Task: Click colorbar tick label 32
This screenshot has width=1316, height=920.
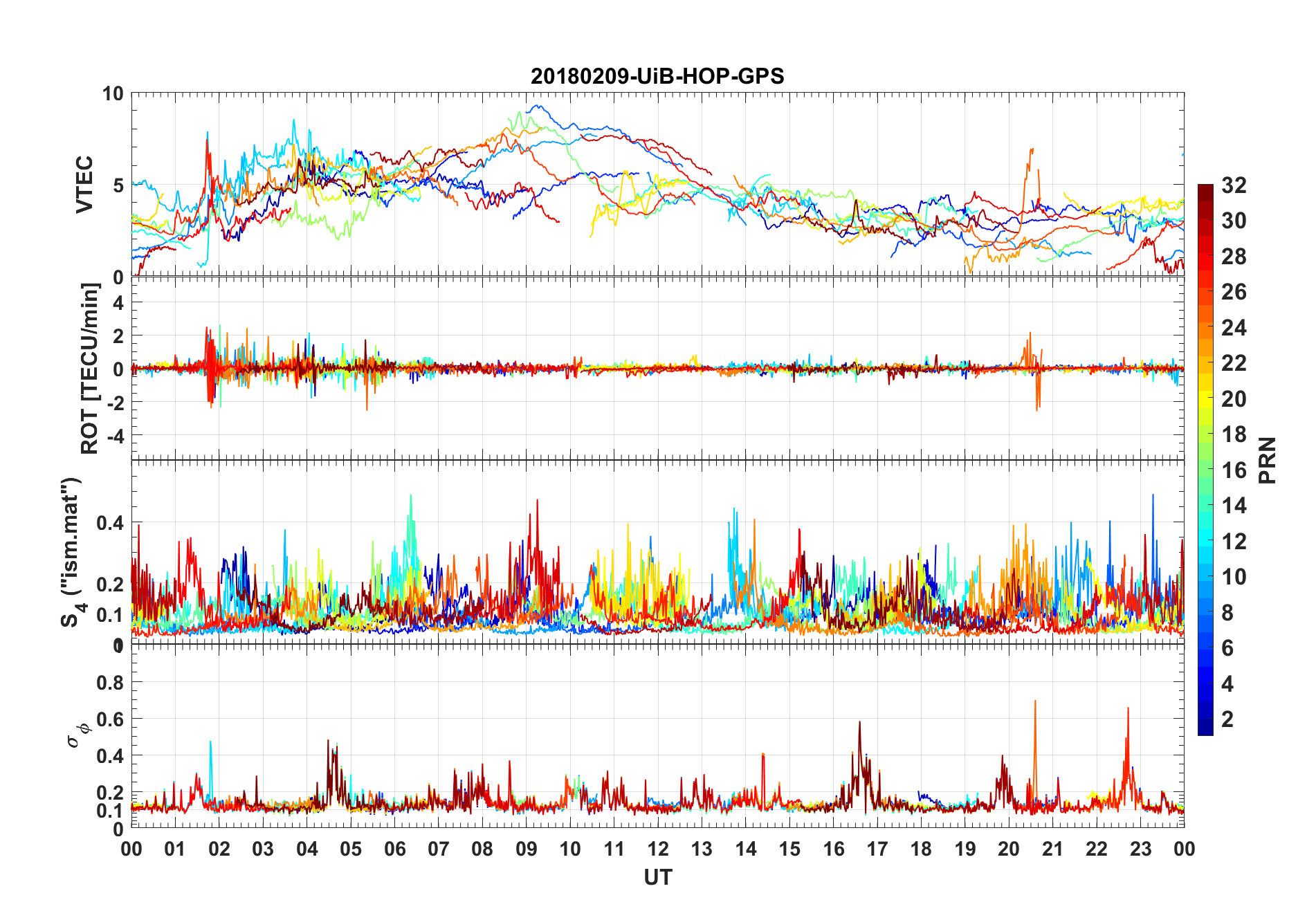Action: click(1234, 185)
